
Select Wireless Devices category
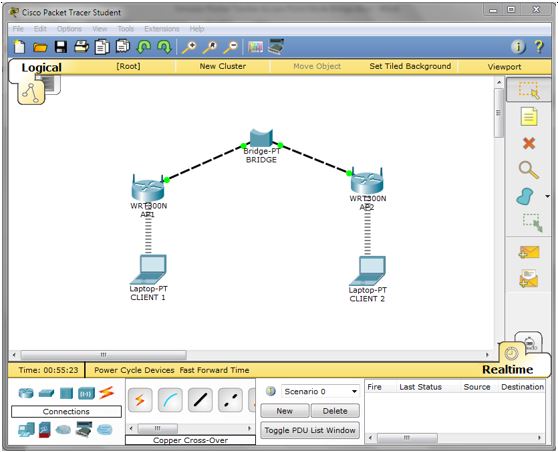point(86,393)
